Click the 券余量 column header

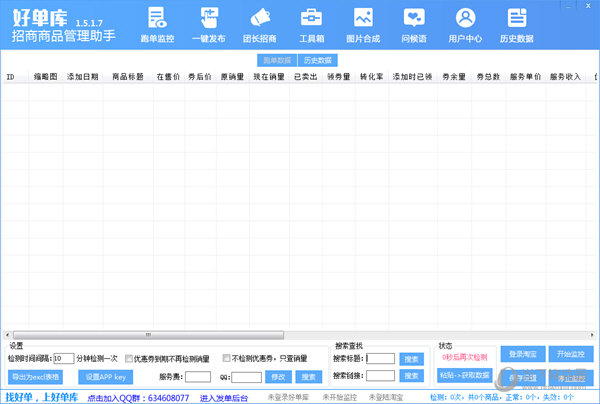pos(454,77)
